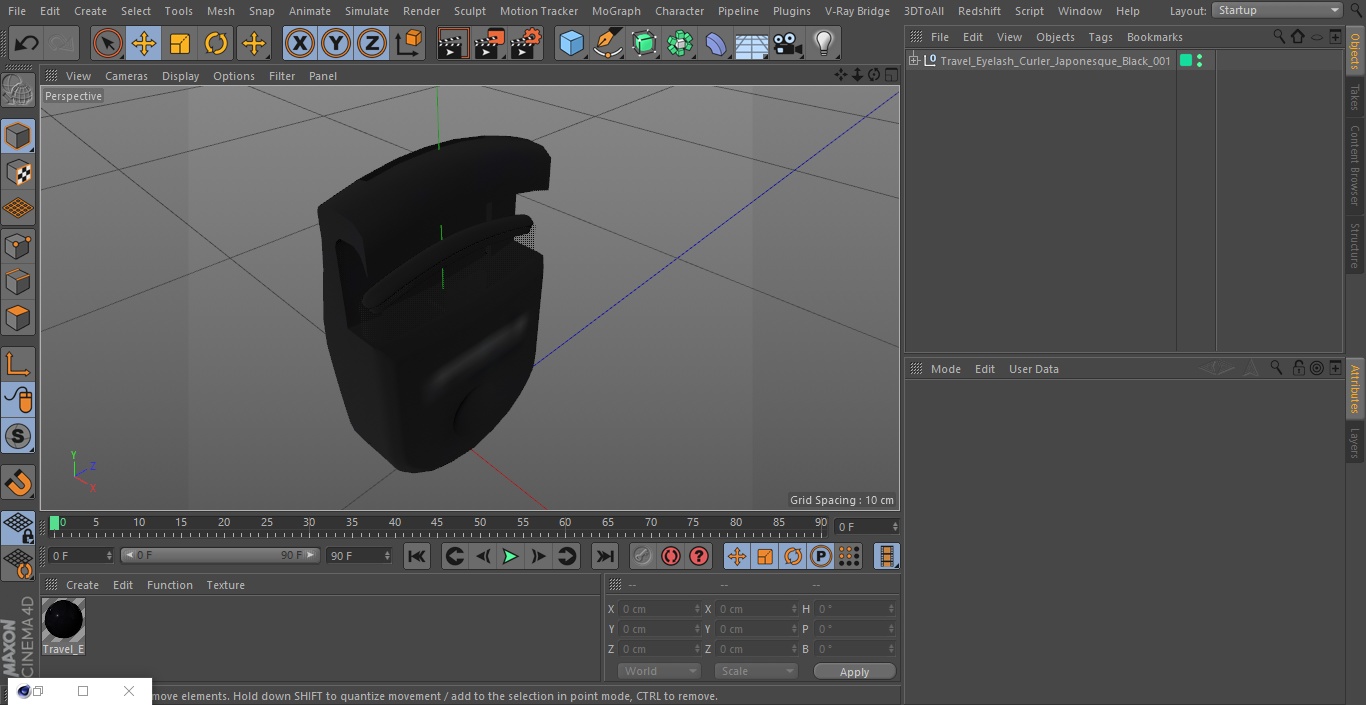Select the Live Selection tool
The width and height of the screenshot is (1366, 705).
click(108, 43)
